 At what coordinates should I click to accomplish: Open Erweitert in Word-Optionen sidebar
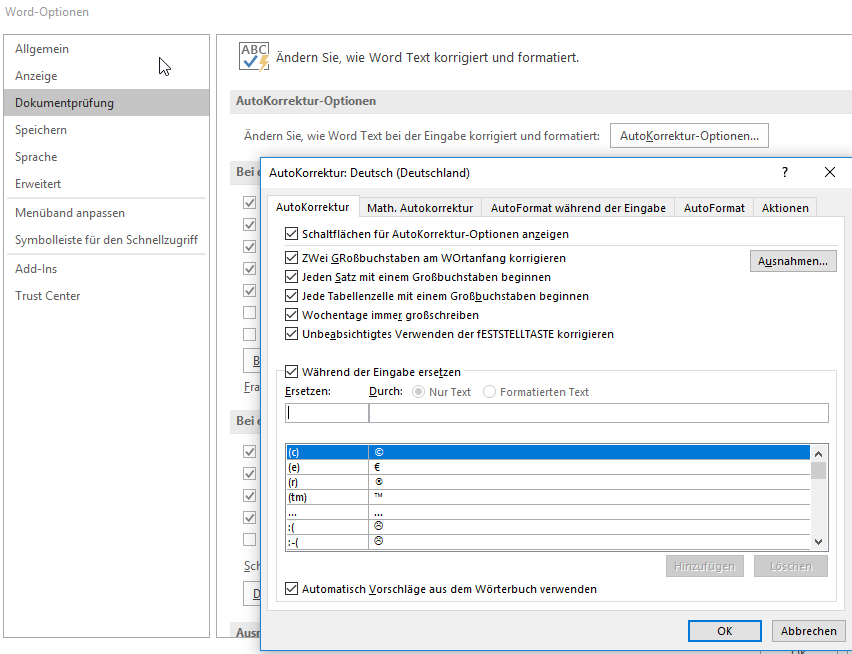click(x=106, y=184)
